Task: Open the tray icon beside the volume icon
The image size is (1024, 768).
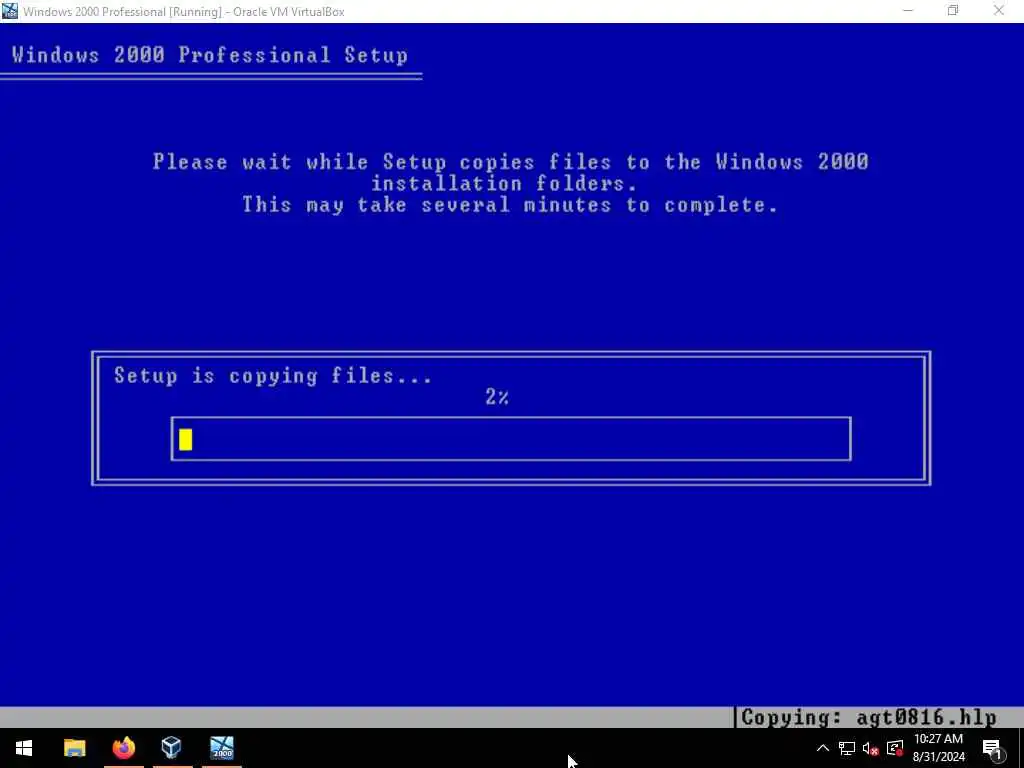Action: point(895,748)
